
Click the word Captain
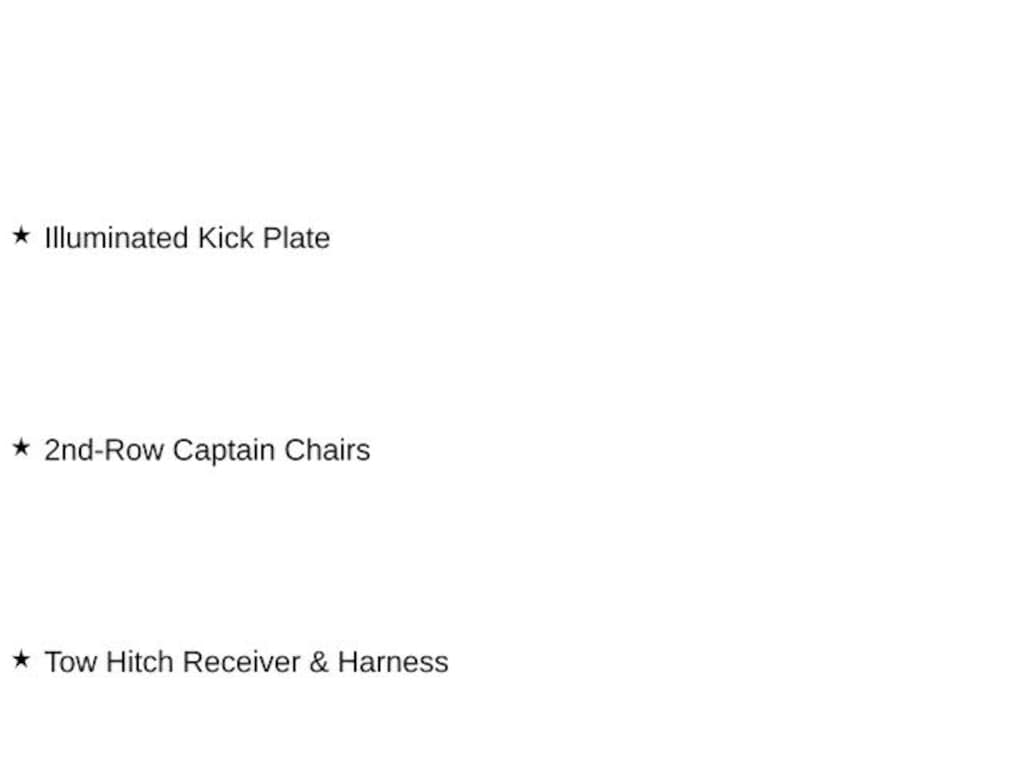pyautogui.click(x=224, y=451)
